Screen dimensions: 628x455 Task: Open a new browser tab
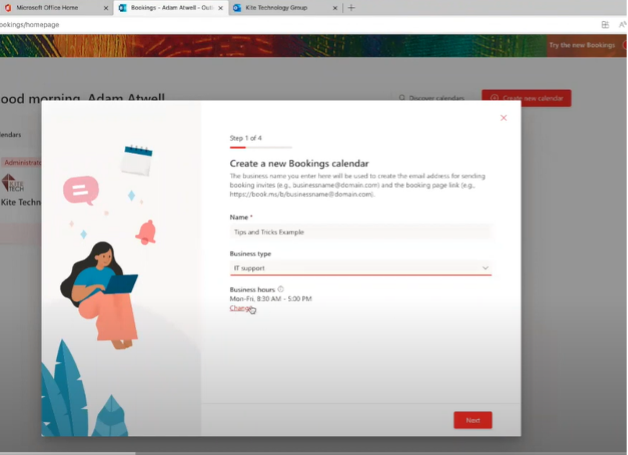(351, 8)
